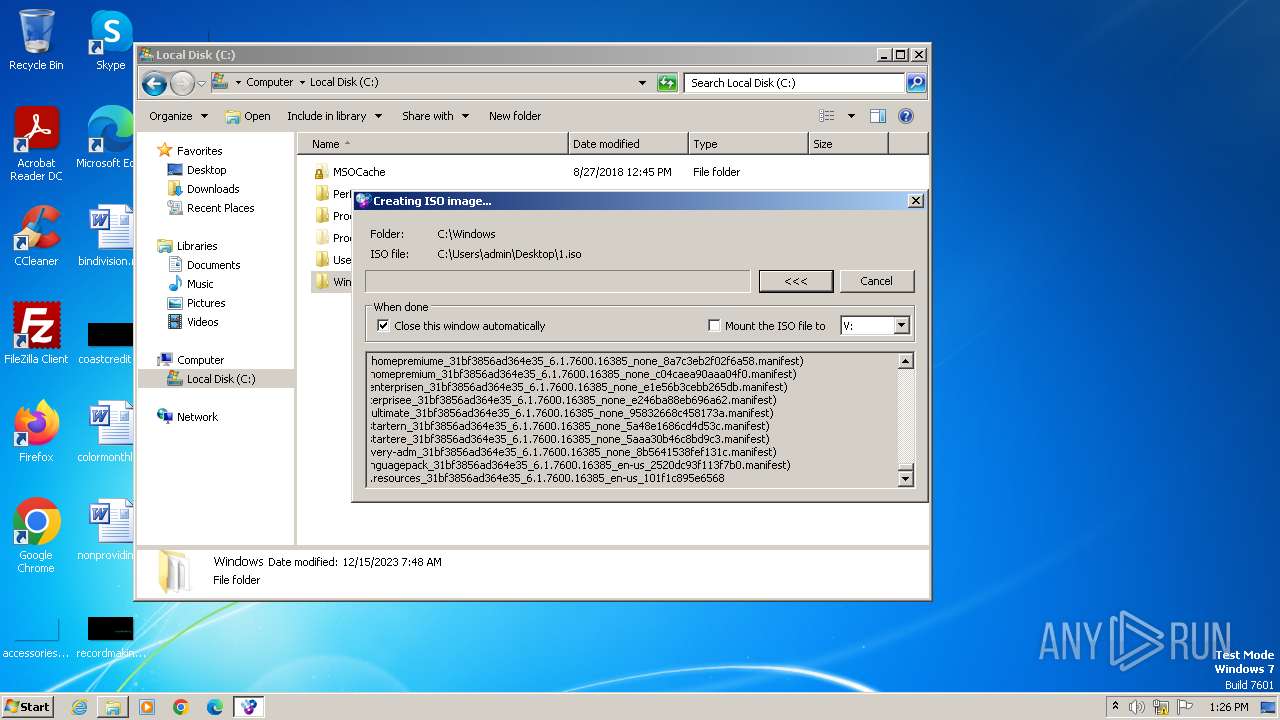Show hidden tray icons arrow

[x=1115, y=707]
